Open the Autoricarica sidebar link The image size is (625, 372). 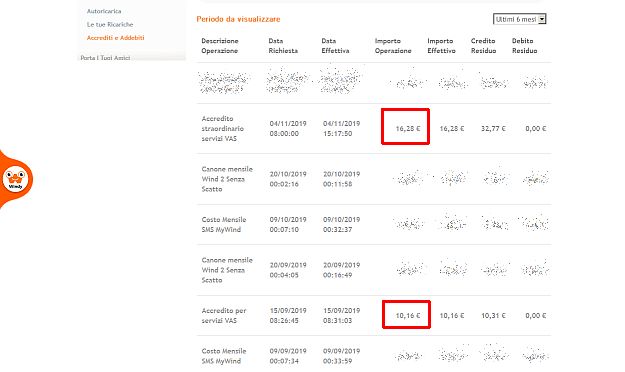[x=104, y=11]
